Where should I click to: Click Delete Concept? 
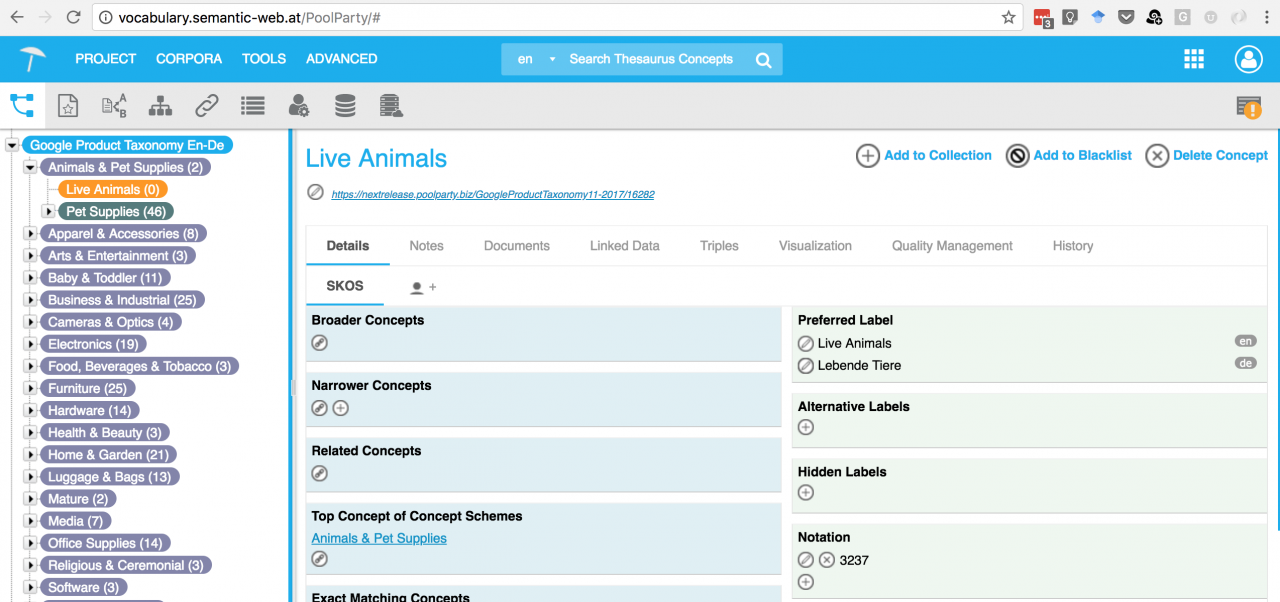(1206, 156)
